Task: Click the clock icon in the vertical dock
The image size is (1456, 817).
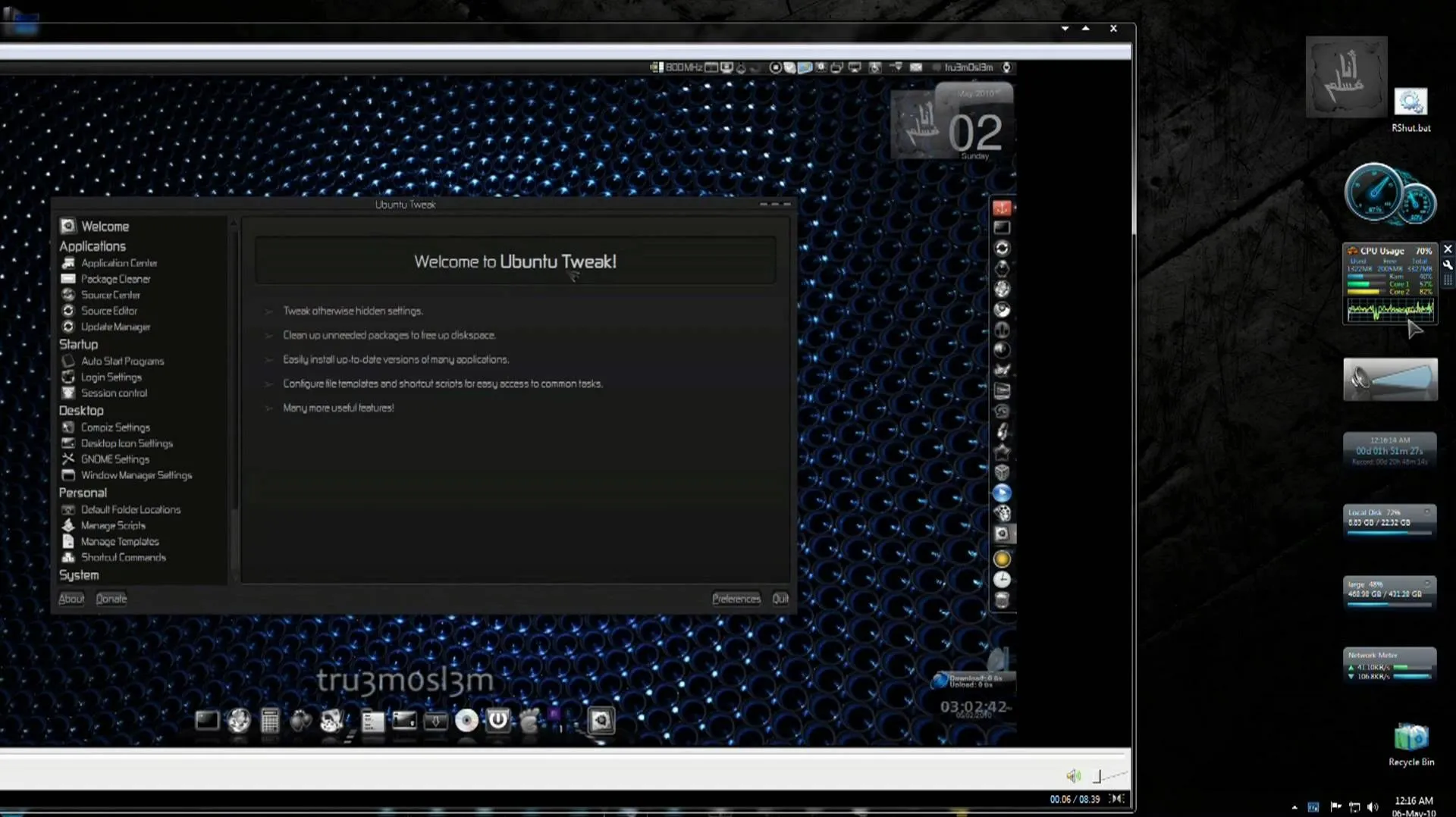Action: click(x=1002, y=580)
